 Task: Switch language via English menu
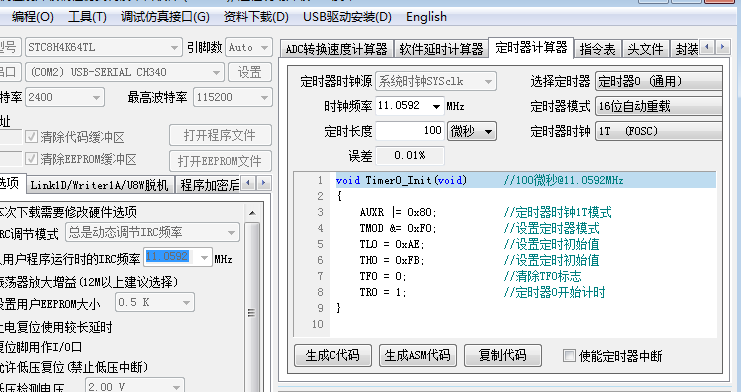pos(426,17)
